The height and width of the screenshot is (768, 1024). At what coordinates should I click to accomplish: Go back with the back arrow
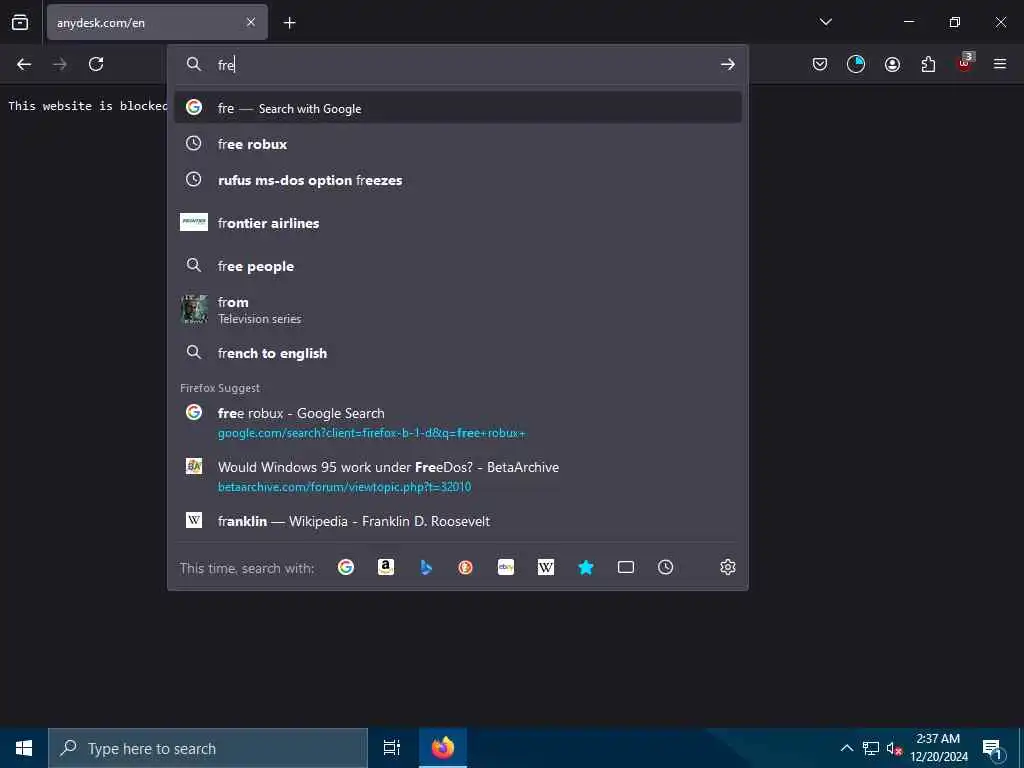[x=24, y=64]
